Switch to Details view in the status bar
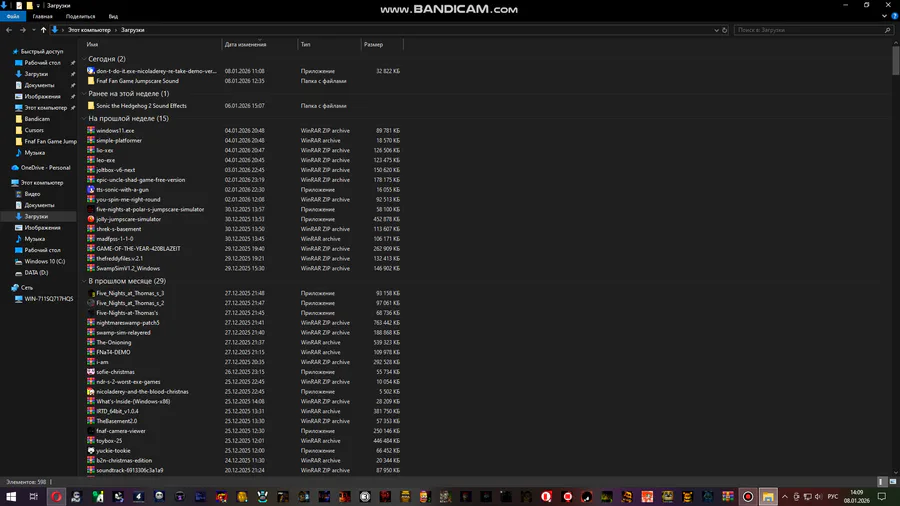900x506 pixels. pyautogui.click(x=881, y=482)
